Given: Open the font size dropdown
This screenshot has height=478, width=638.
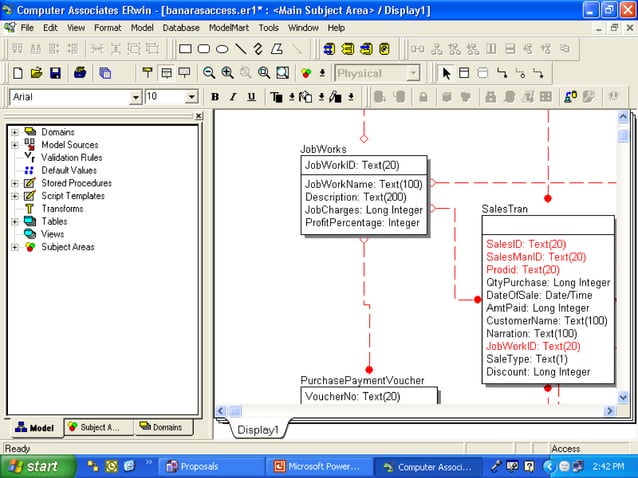Looking at the screenshot, I should tap(191, 97).
